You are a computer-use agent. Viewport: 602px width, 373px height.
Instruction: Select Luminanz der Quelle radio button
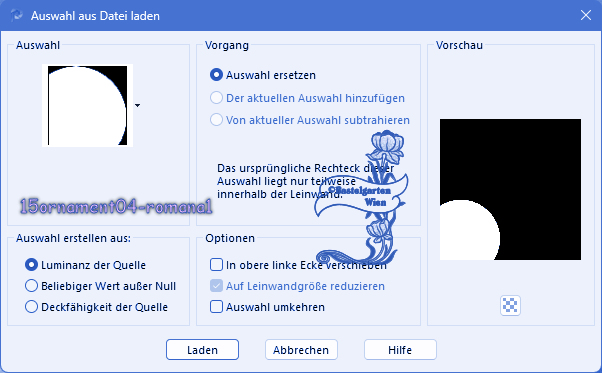pyautogui.click(x=31, y=265)
